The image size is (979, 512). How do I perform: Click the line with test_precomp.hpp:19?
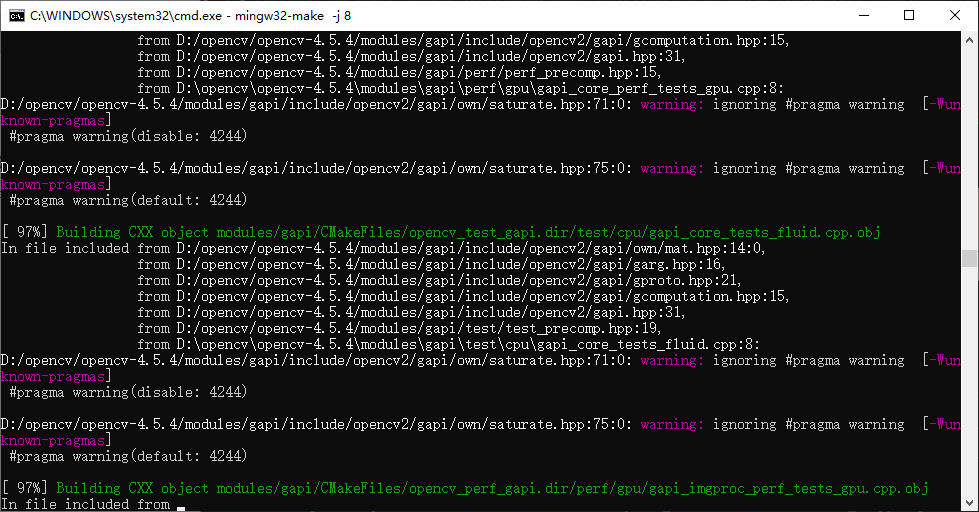coord(399,328)
